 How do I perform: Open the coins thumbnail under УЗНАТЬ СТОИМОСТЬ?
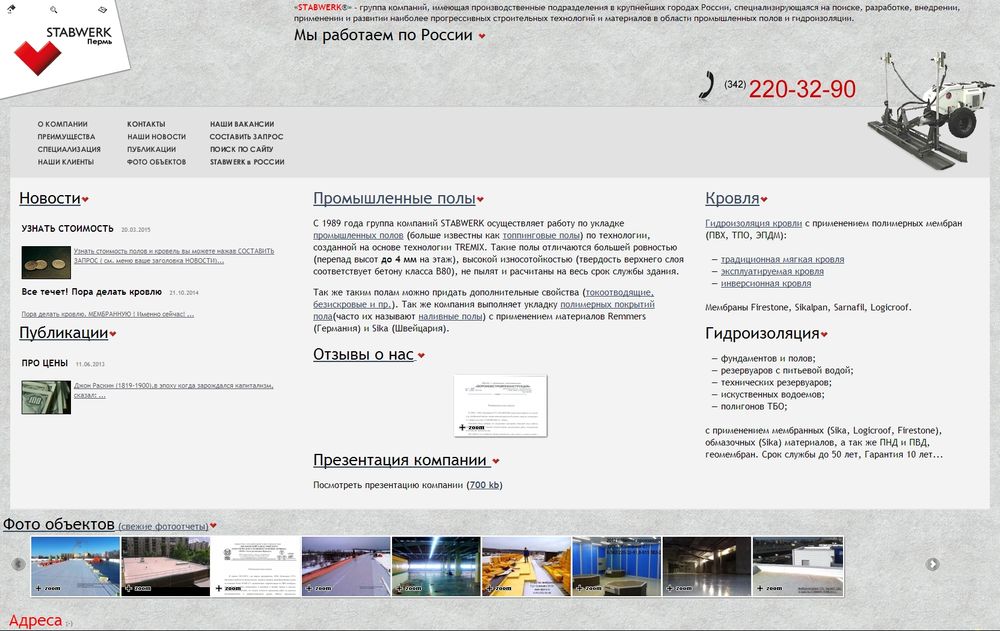click(46, 263)
